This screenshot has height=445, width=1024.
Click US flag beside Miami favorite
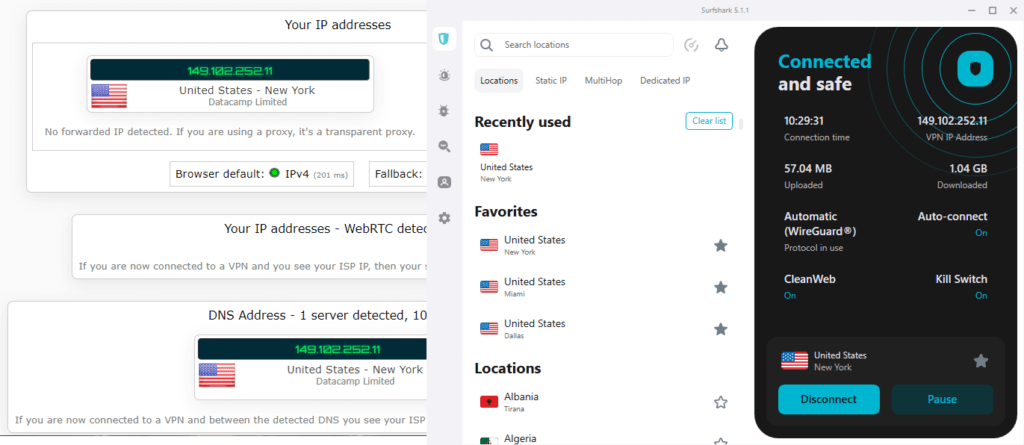[489, 287]
